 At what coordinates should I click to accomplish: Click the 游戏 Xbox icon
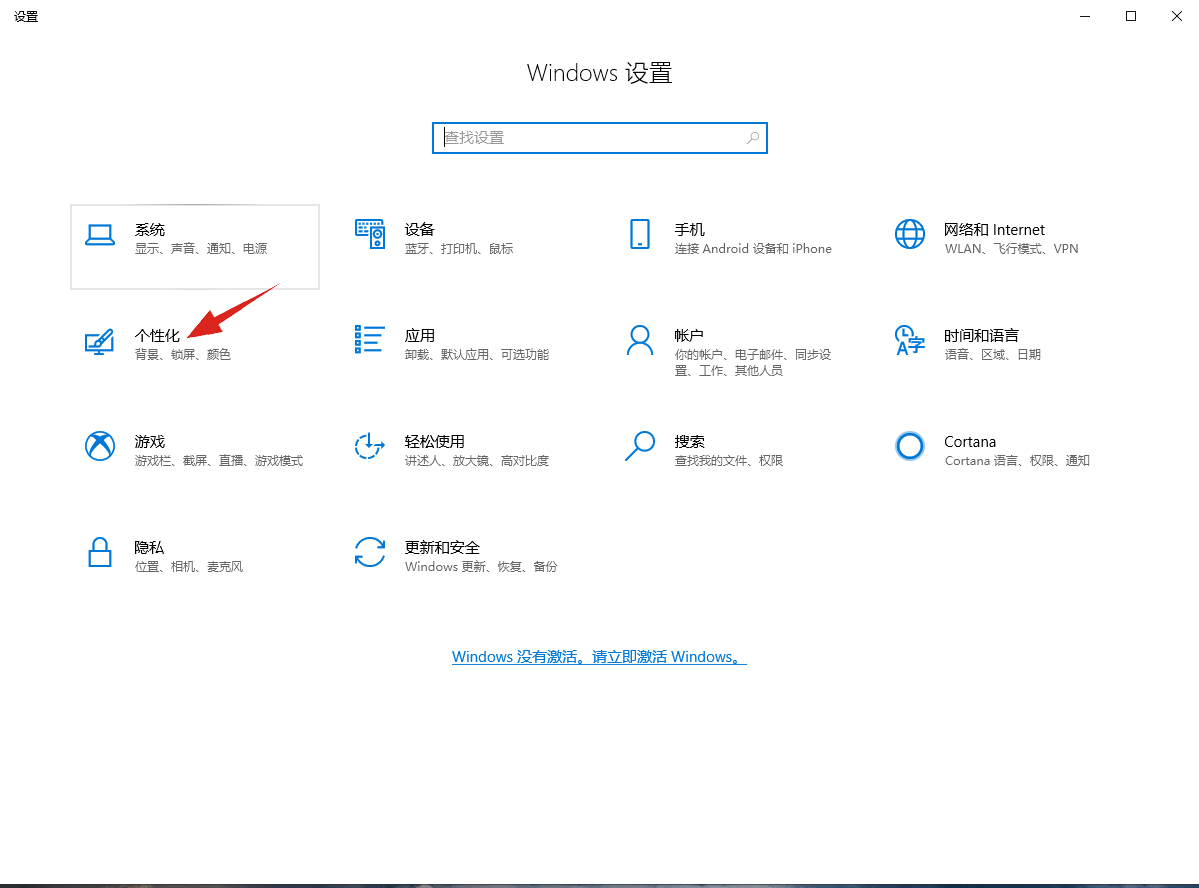click(x=99, y=446)
